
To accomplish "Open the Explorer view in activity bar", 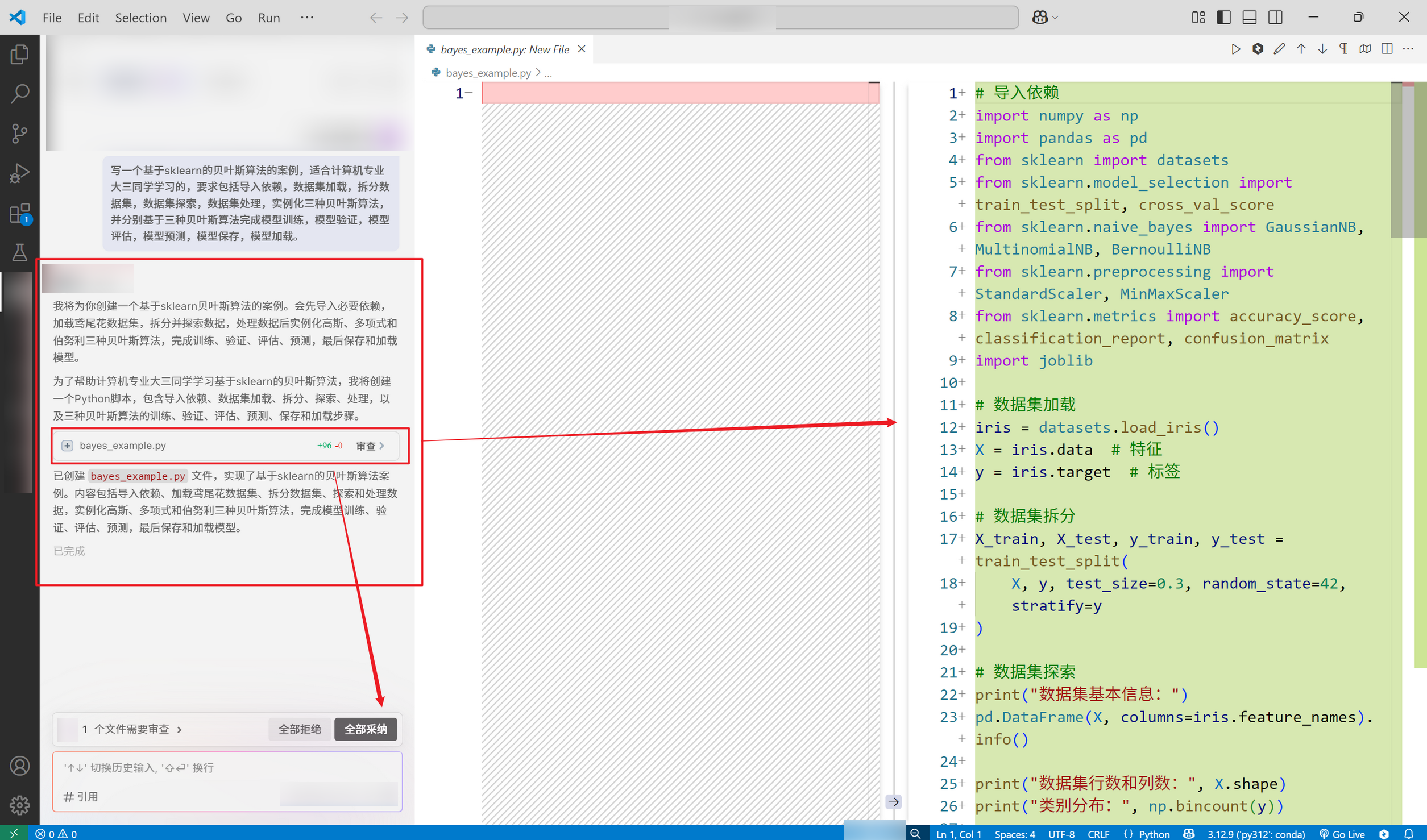I will (x=19, y=55).
